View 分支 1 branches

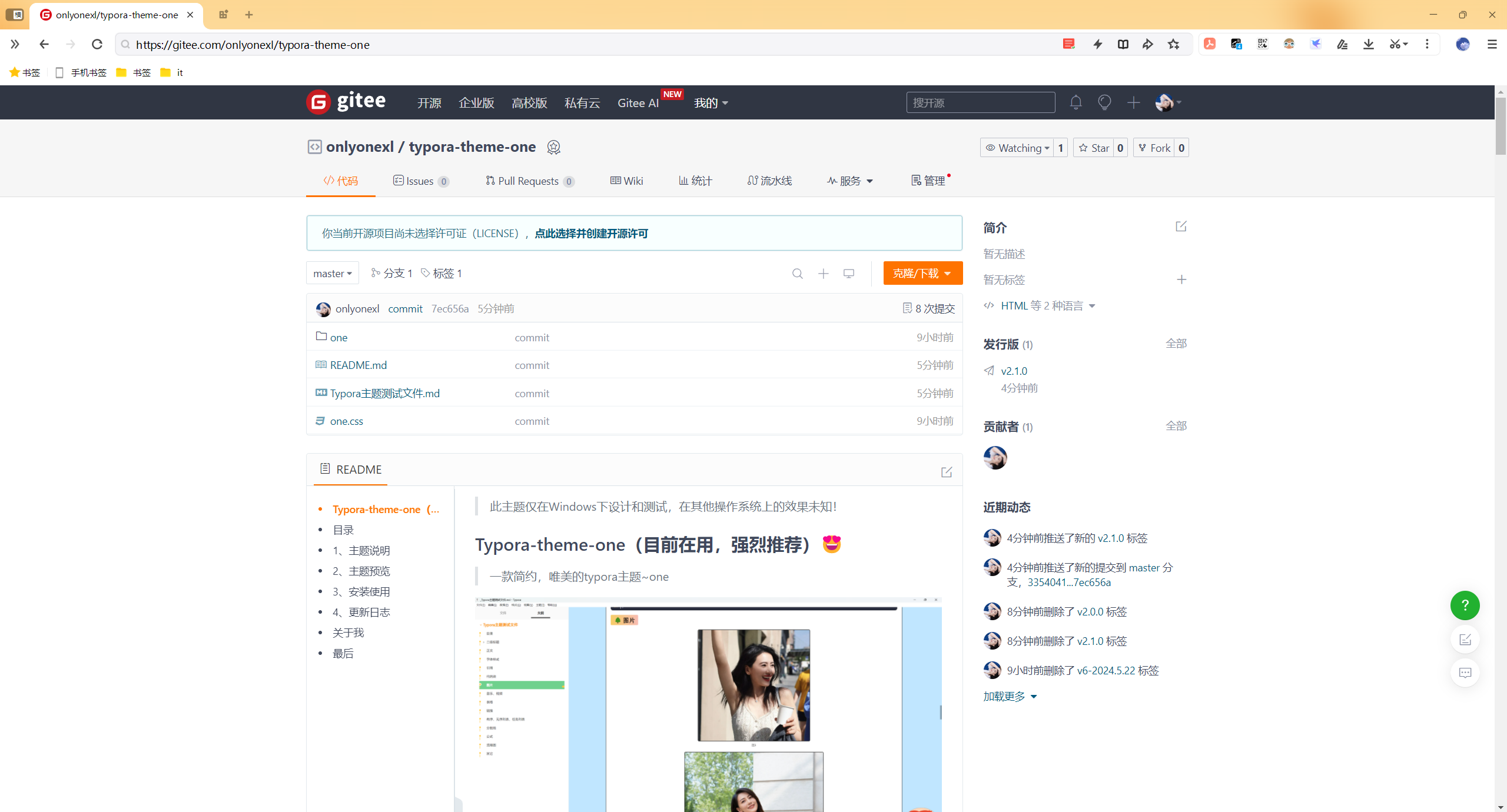click(391, 274)
